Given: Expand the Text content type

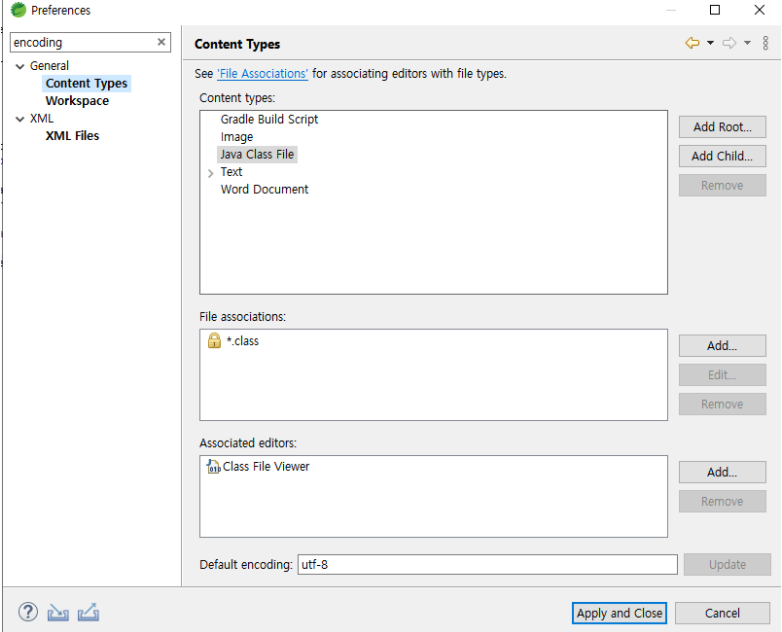Looking at the screenshot, I should [210, 173].
